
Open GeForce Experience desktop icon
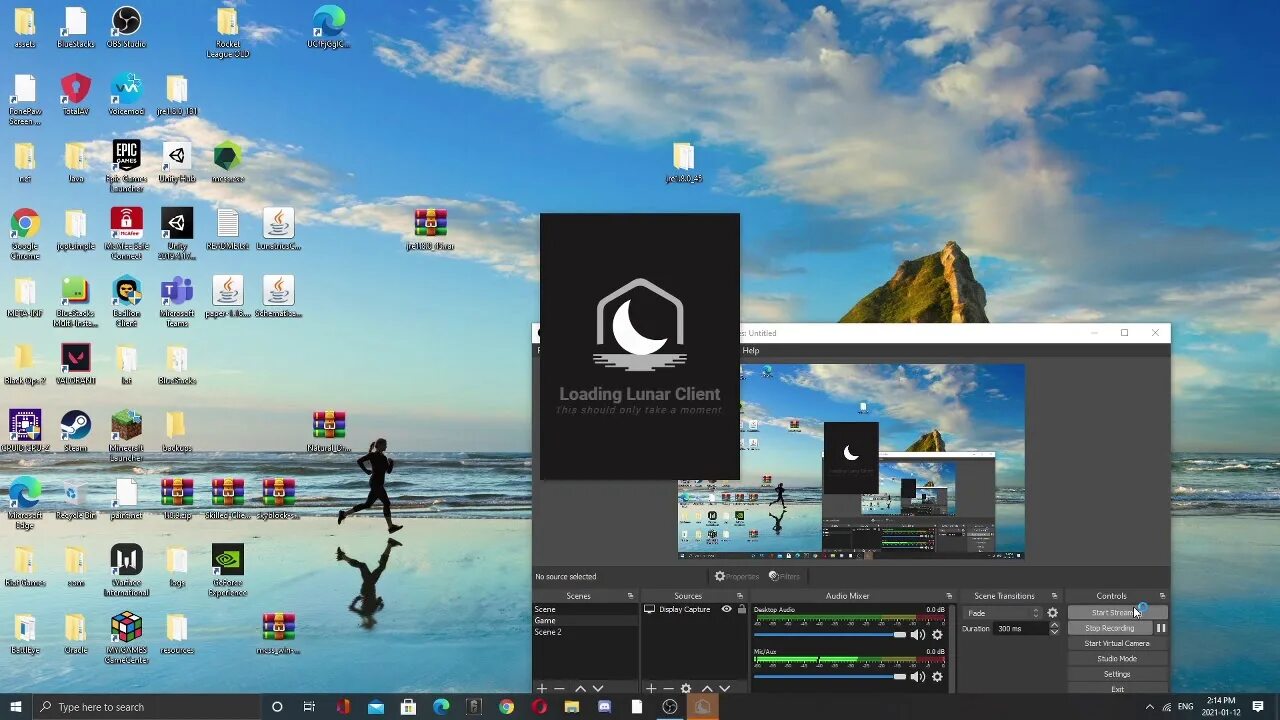point(227,570)
